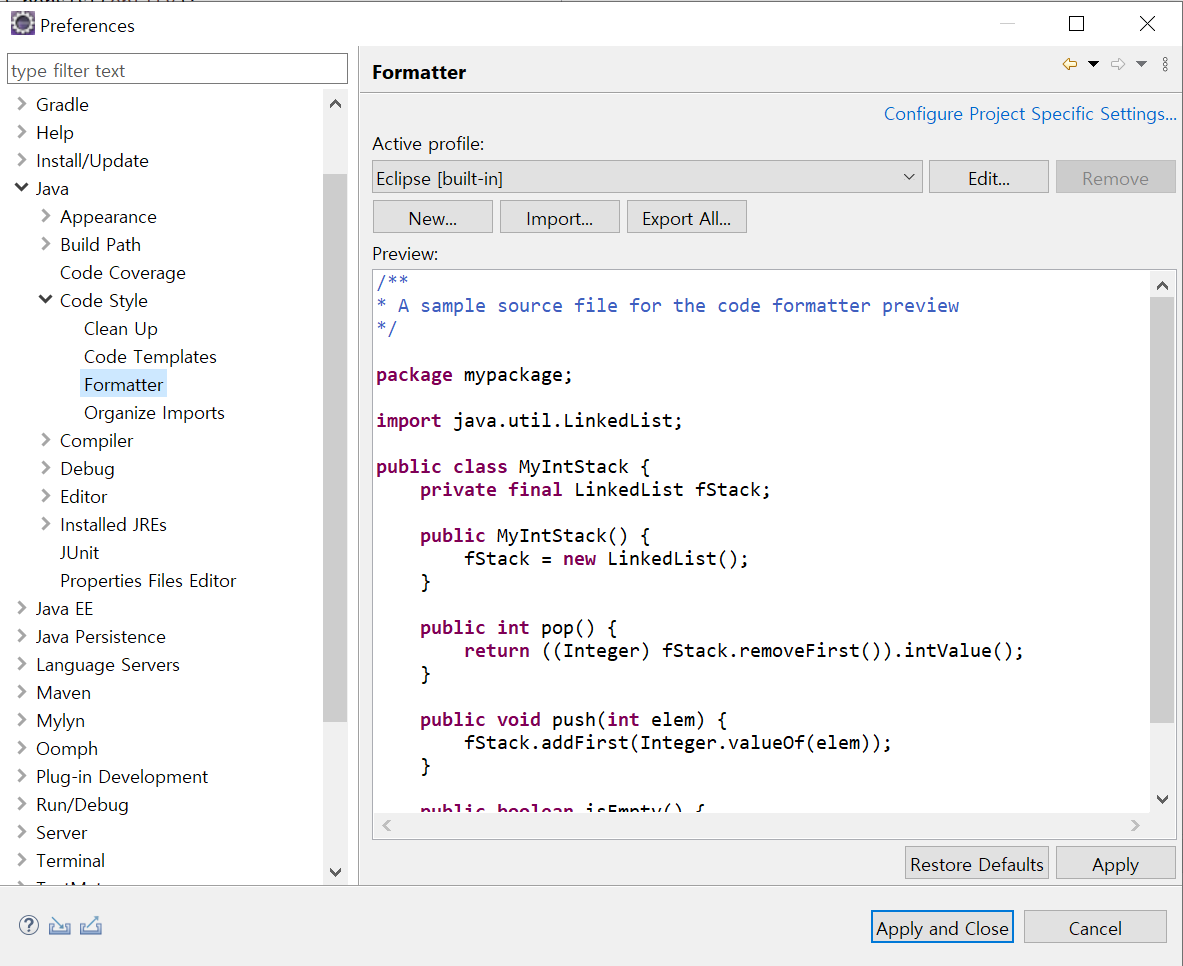1183x966 pixels.
Task: Open the view menu three-dots icon
Action: (1165, 64)
